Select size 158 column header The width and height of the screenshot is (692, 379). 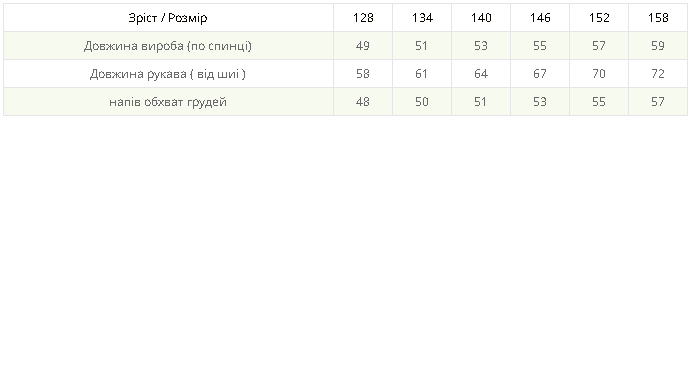coord(658,18)
